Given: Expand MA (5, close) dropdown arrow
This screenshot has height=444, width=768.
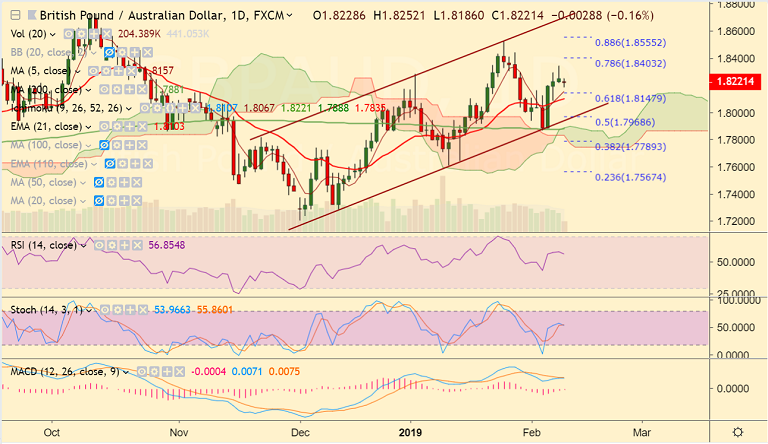Looking at the screenshot, I should point(78,72).
